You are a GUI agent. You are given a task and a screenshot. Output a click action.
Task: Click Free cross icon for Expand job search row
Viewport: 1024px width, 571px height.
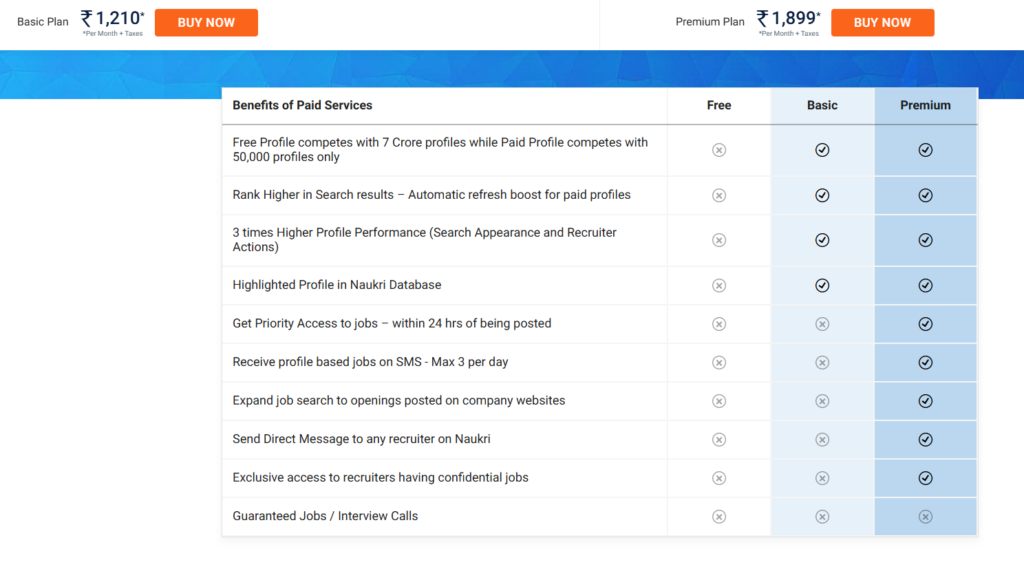pyautogui.click(x=719, y=401)
